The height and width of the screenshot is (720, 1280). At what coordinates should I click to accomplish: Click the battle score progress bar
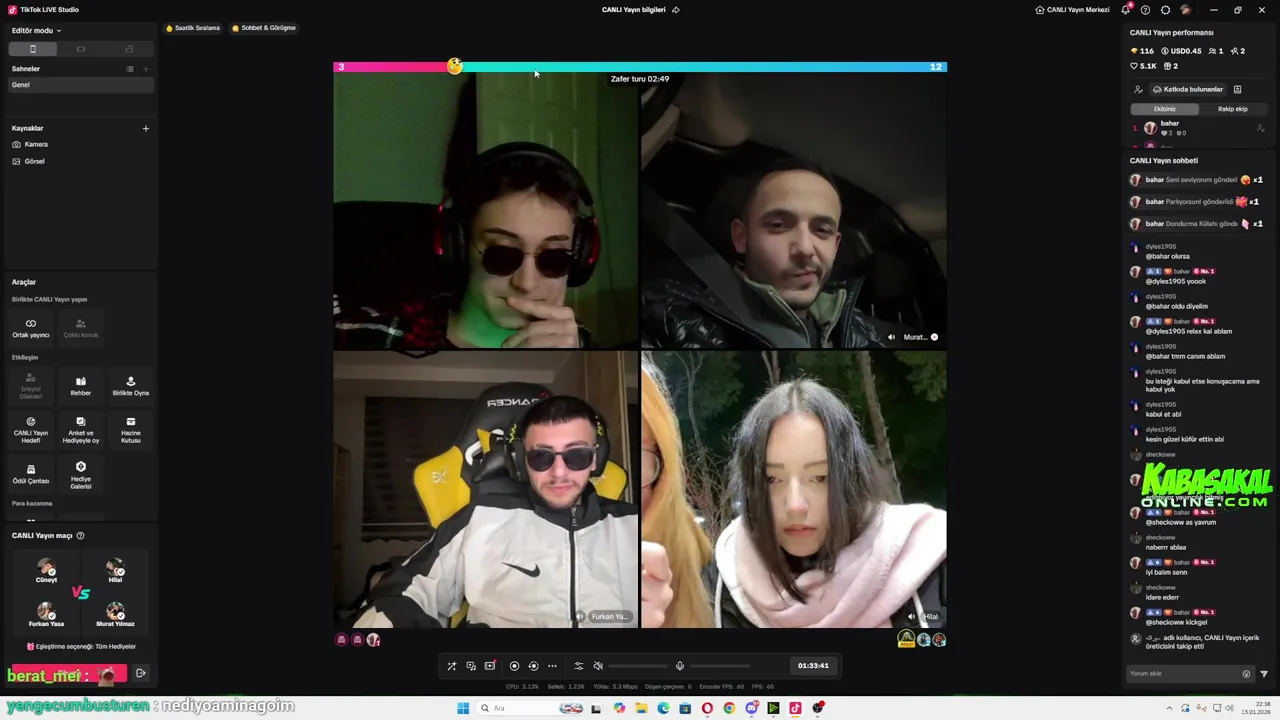[640, 67]
